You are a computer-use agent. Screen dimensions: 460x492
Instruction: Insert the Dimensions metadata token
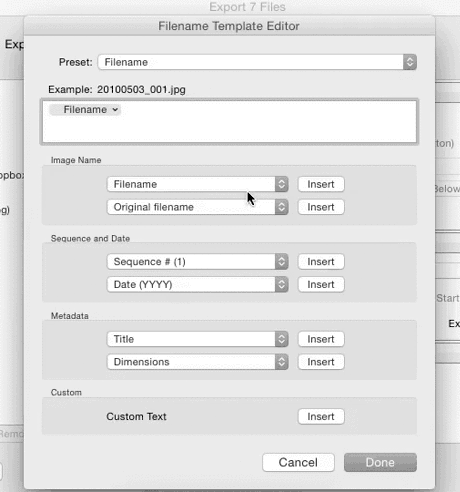click(321, 362)
